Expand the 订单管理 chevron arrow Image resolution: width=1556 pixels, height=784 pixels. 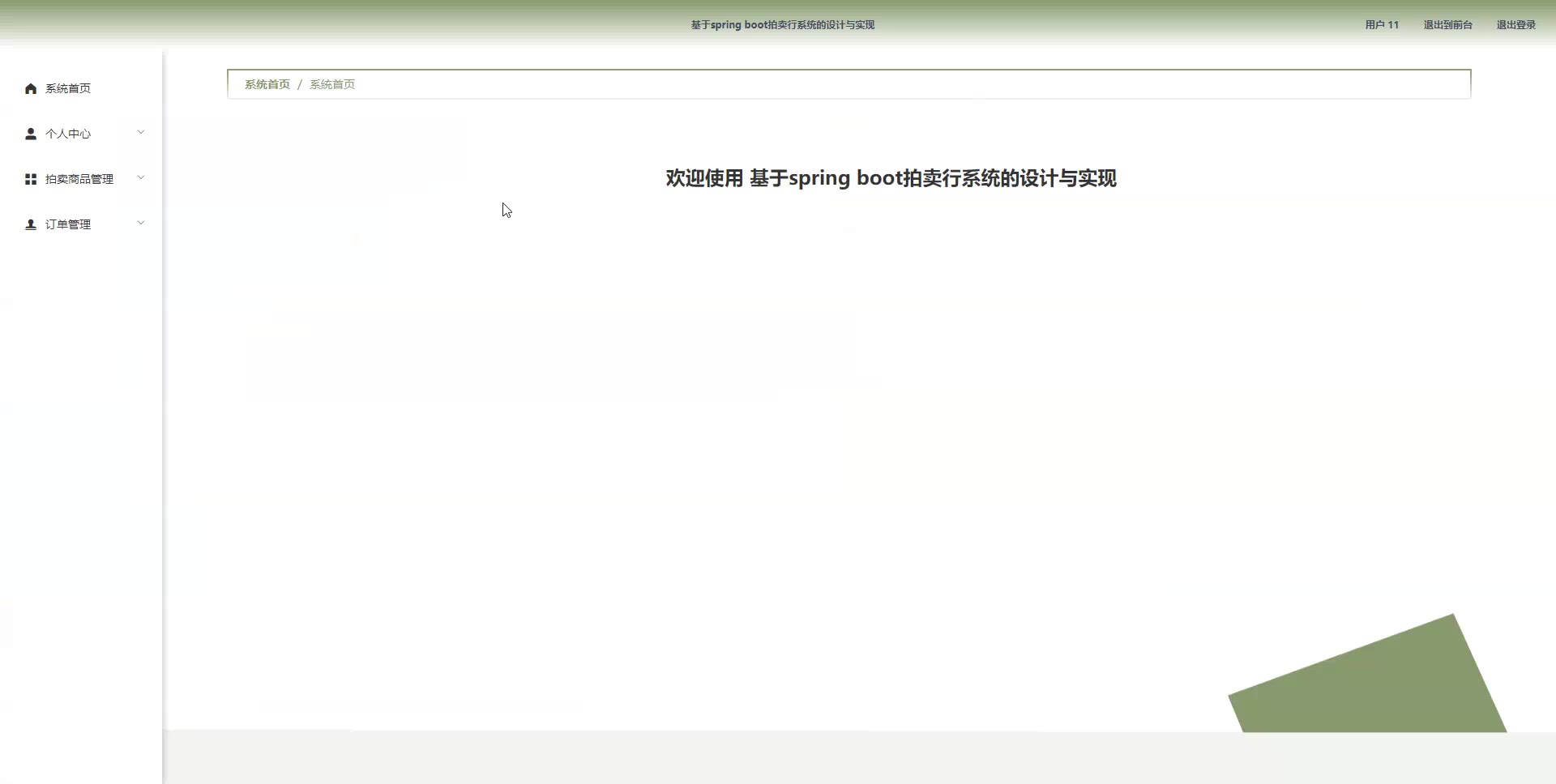coord(141,224)
